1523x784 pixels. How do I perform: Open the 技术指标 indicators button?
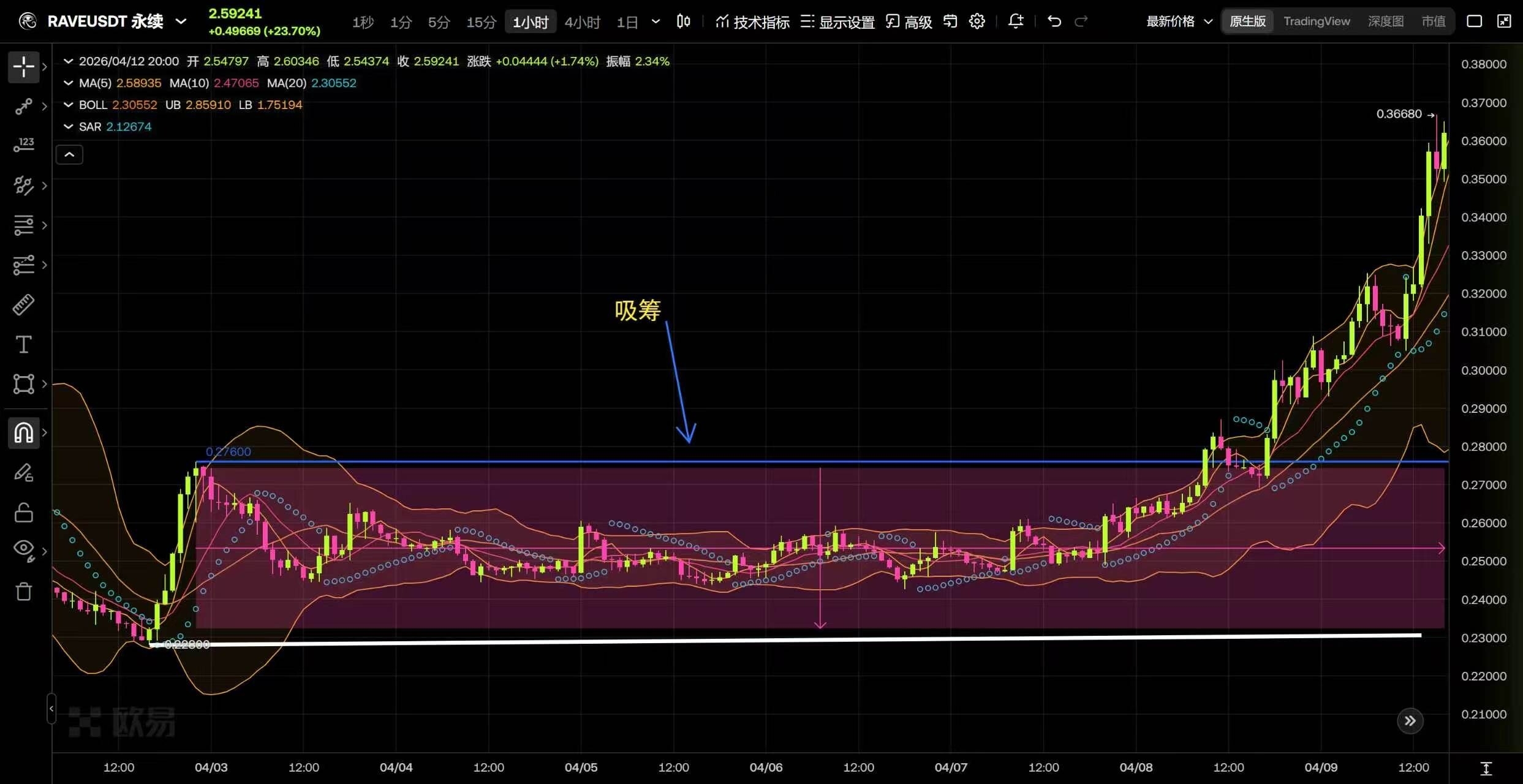click(x=752, y=22)
